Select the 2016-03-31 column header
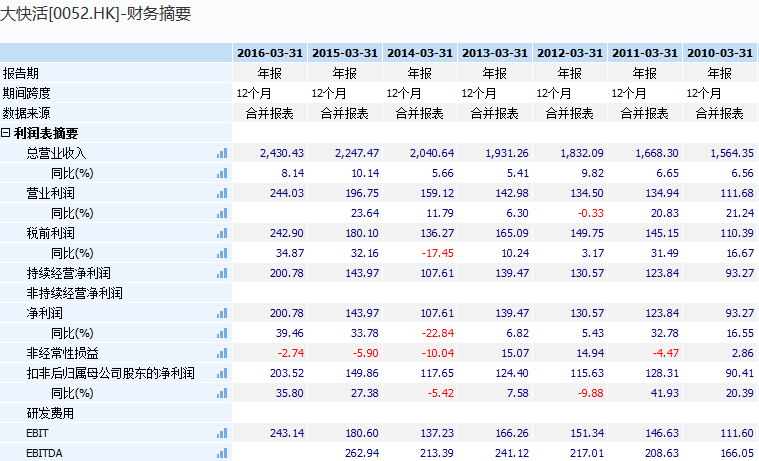 tap(270, 53)
